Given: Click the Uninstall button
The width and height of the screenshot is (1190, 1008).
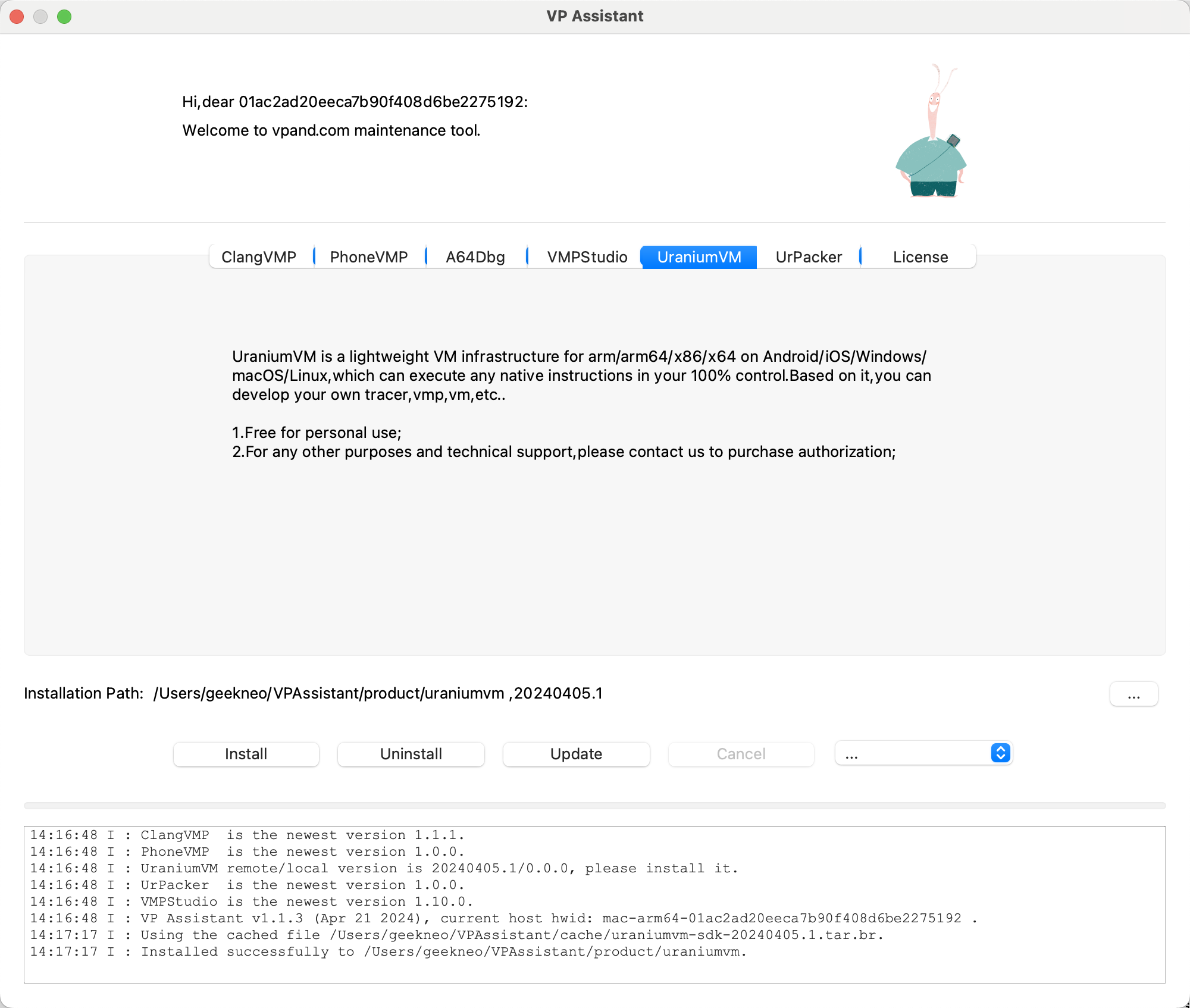Looking at the screenshot, I should 411,754.
